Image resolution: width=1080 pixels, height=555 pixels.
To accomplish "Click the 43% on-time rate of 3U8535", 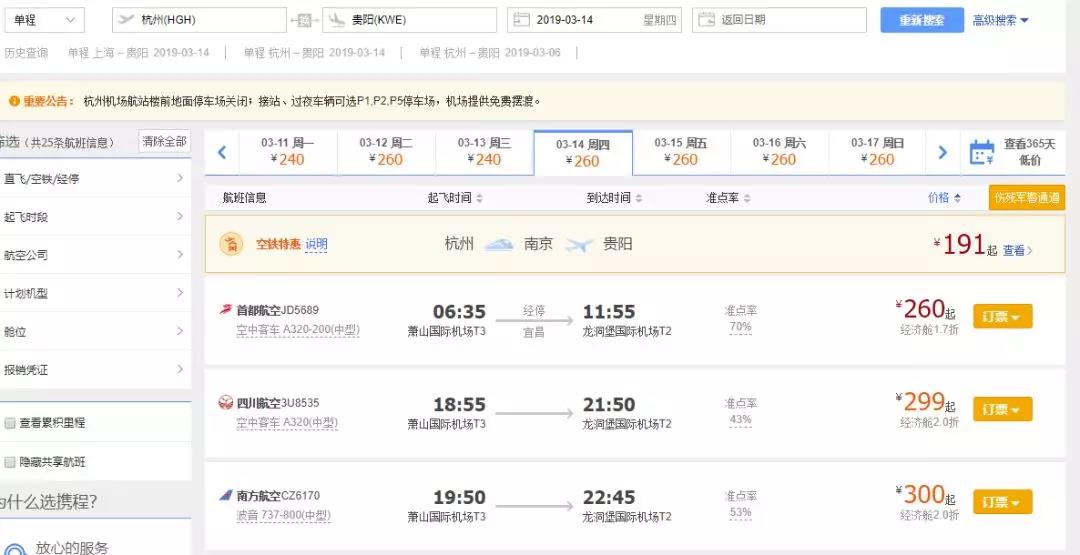I will tap(740, 419).
